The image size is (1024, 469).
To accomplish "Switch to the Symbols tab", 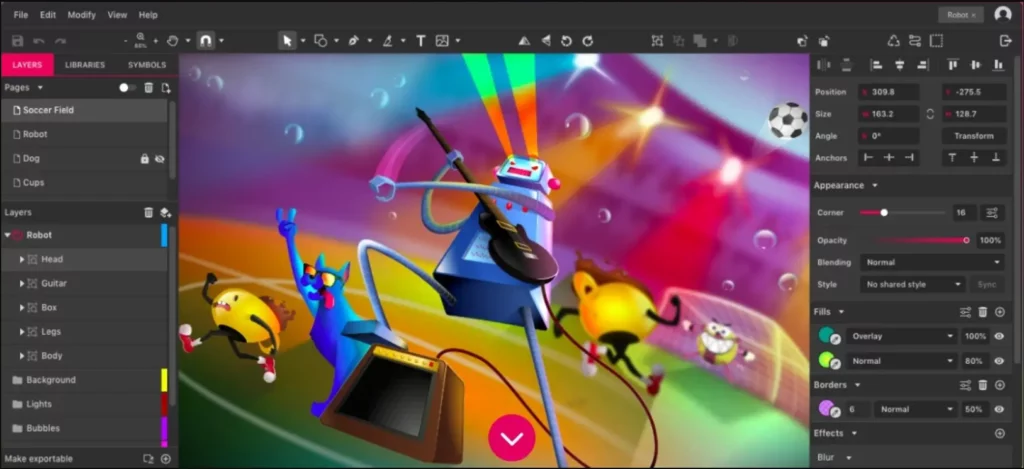I will [x=147, y=65].
